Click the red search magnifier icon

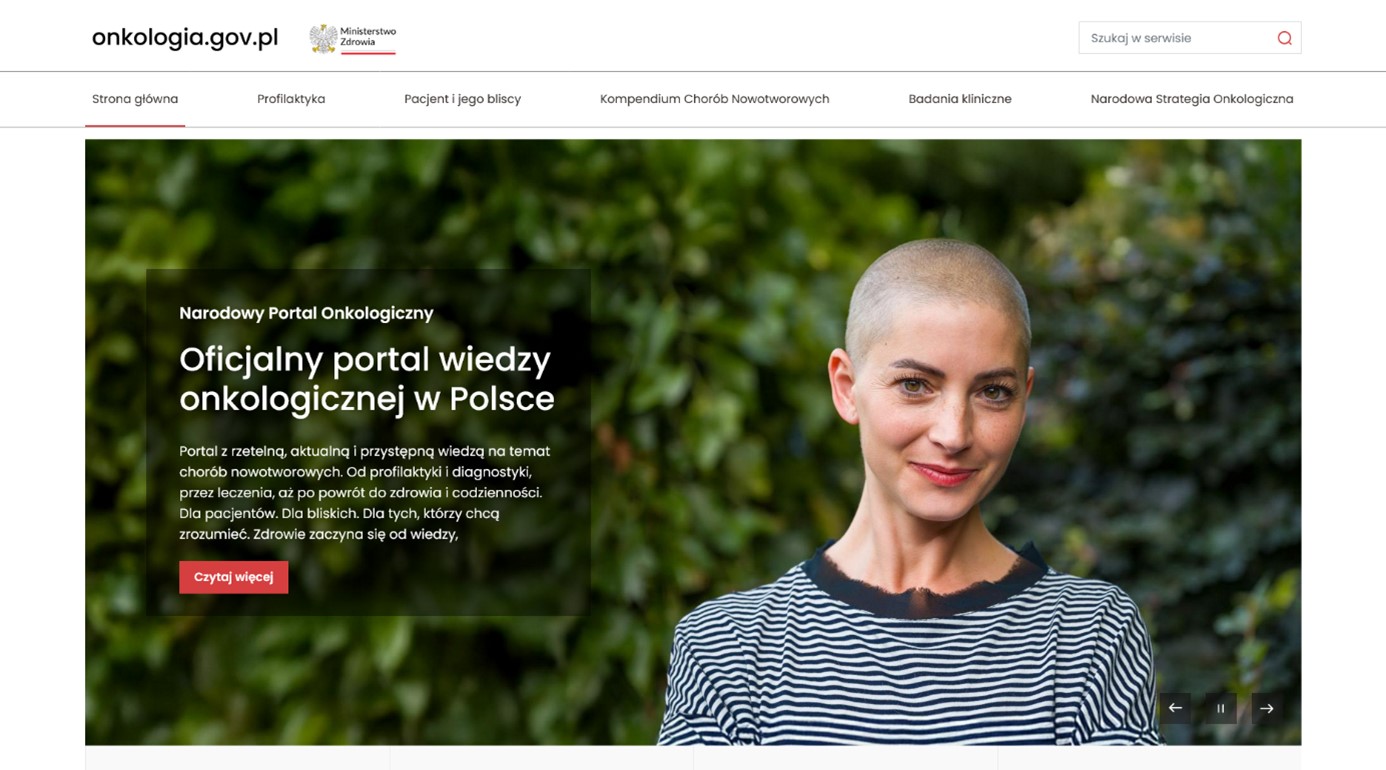coord(1284,38)
